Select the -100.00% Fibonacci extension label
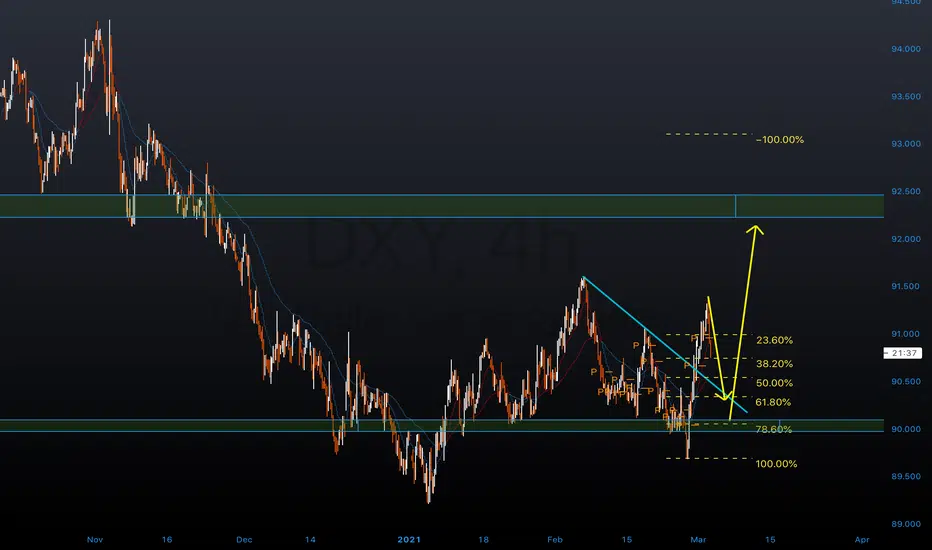The height and width of the screenshot is (550, 932). tap(780, 140)
